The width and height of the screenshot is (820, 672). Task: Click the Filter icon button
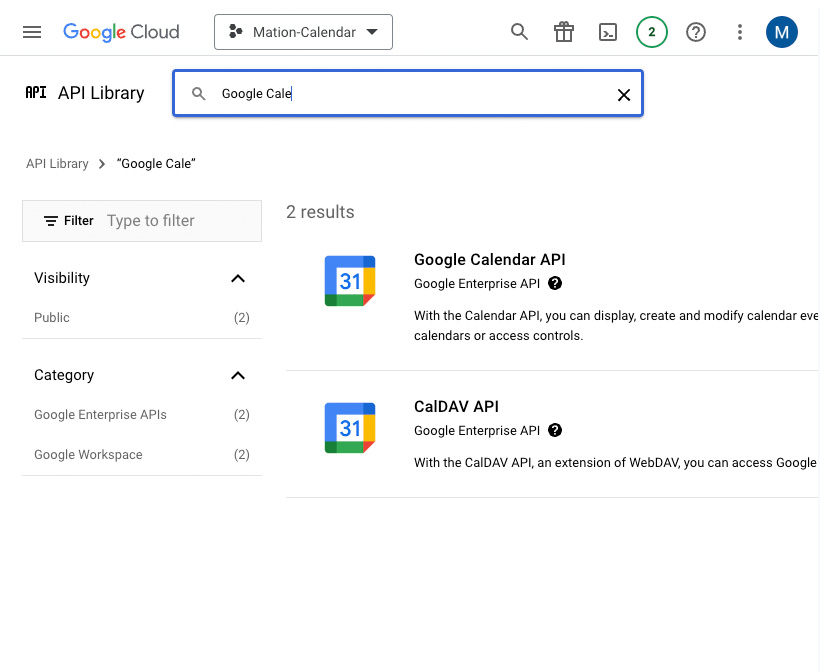click(69, 221)
